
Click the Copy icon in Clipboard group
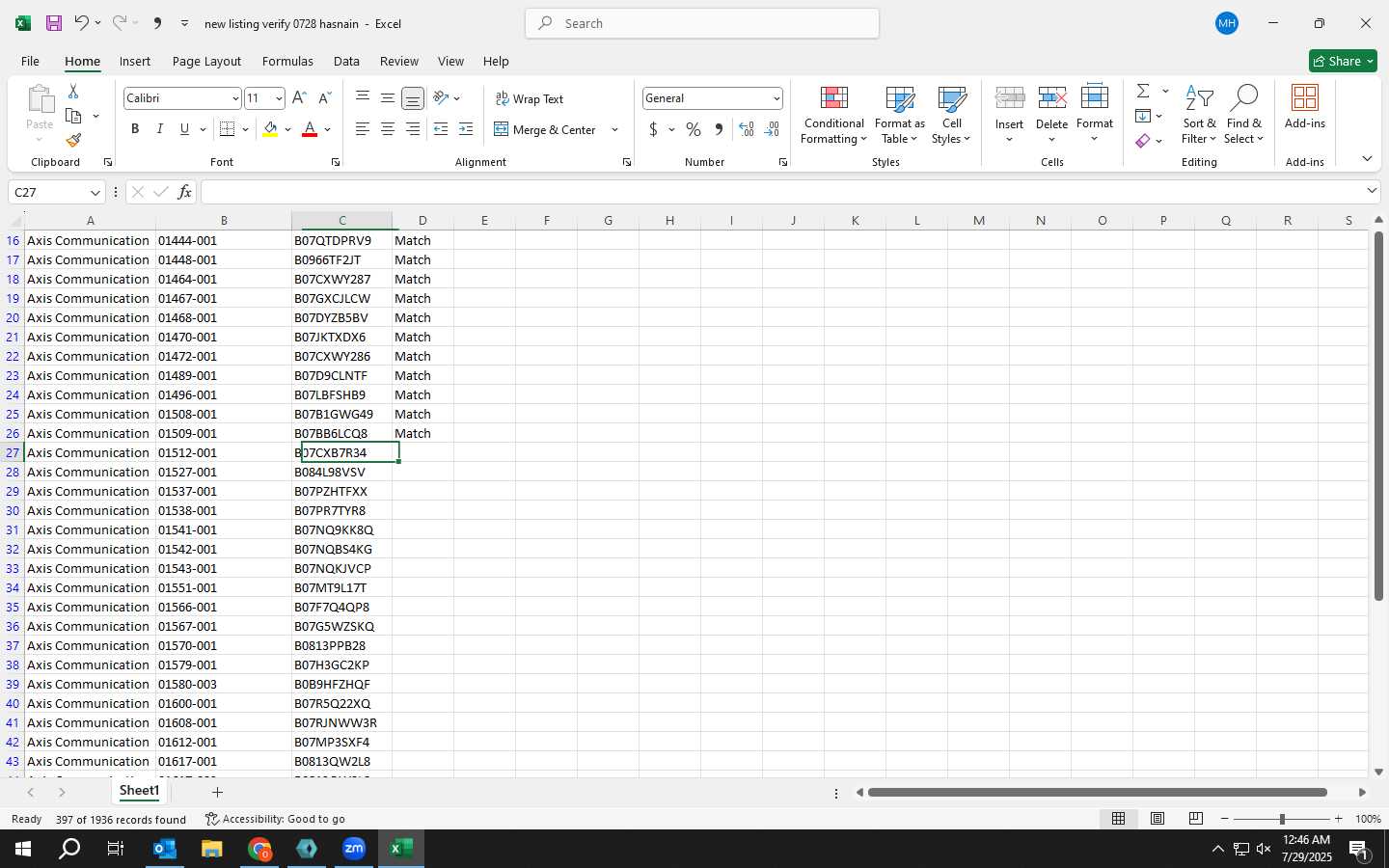click(x=73, y=116)
